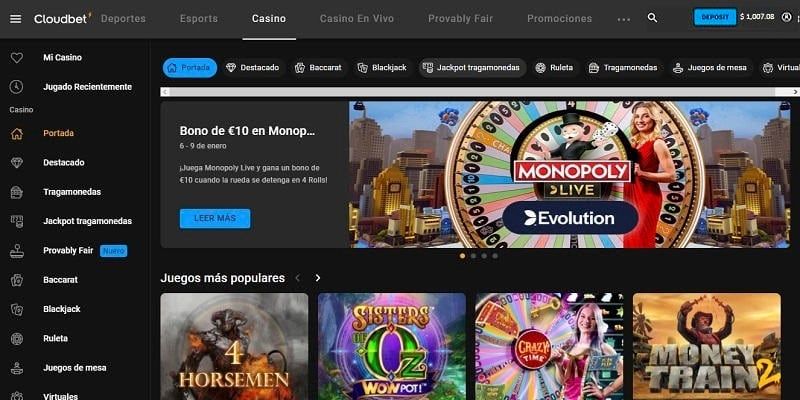Expand the three-dots more navigation menu
Viewport: 800px width, 400px height.
623,19
